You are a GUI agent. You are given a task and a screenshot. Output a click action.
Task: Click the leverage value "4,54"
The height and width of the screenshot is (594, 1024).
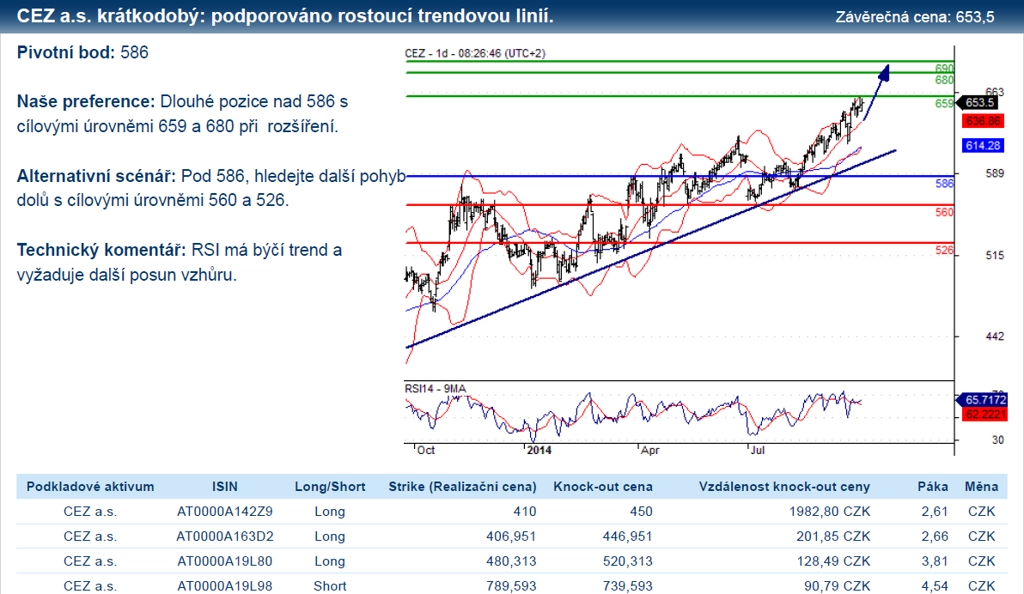click(x=935, y=586)
